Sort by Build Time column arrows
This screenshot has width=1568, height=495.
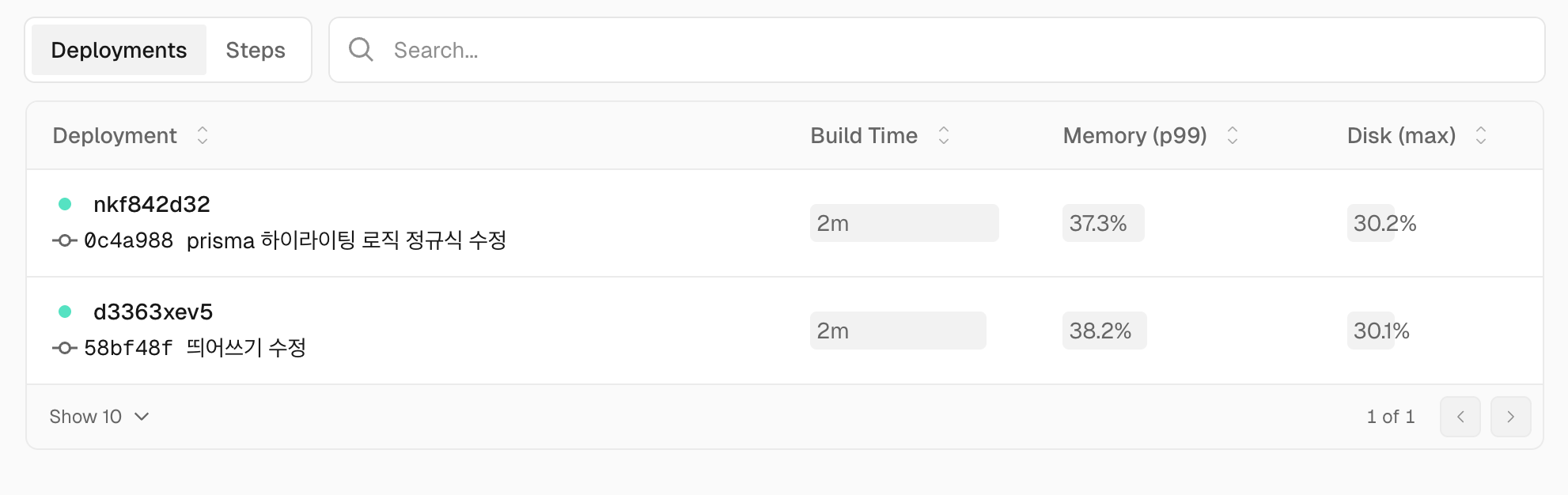[943, 135]
